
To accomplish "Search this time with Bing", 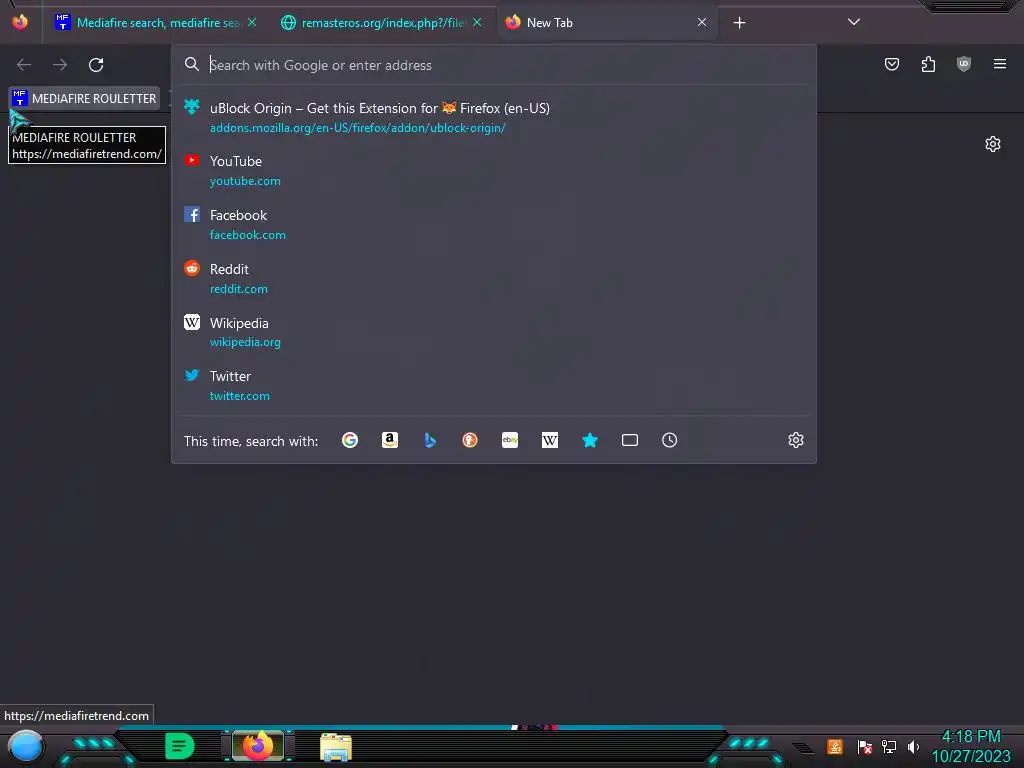I will 430,440.
